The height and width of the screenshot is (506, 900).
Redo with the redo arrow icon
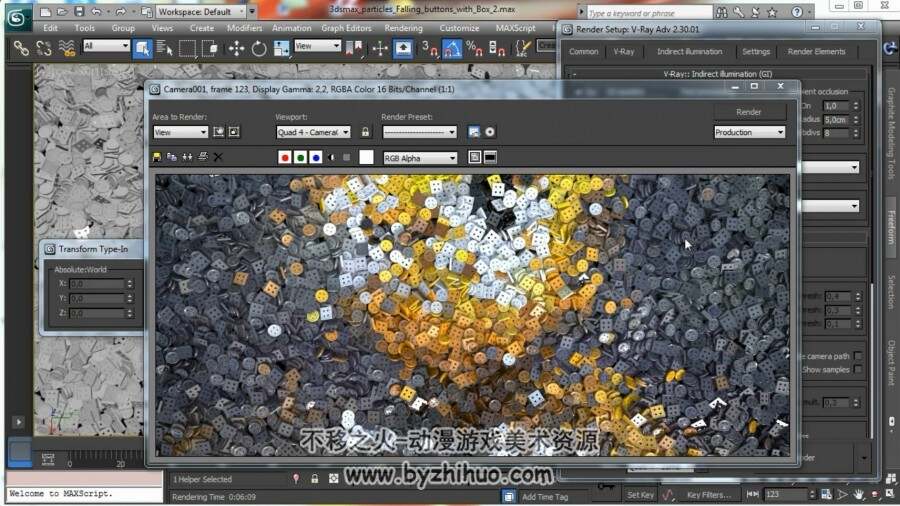pos(121,11)
